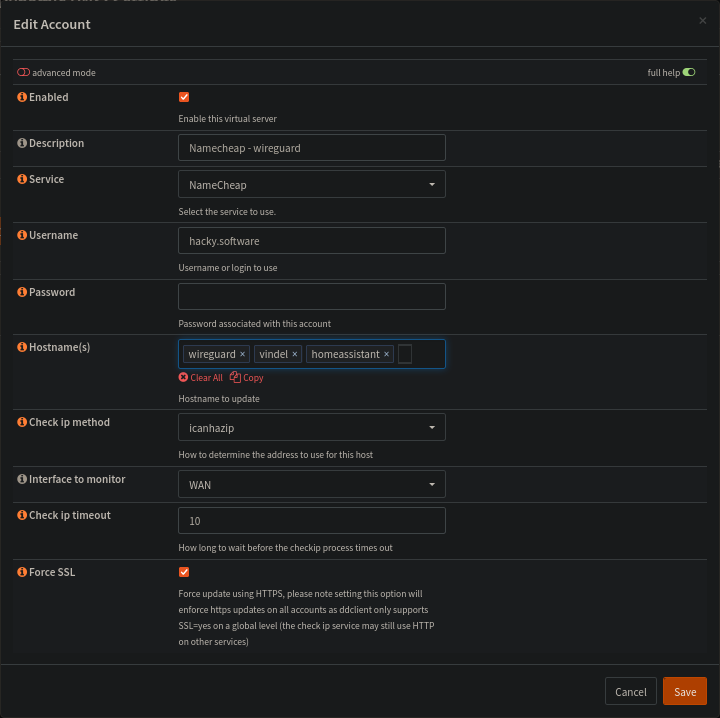The image size is (720, 718).
Task: Expand the Check ip method dropdown
Action: click(311, 427)
